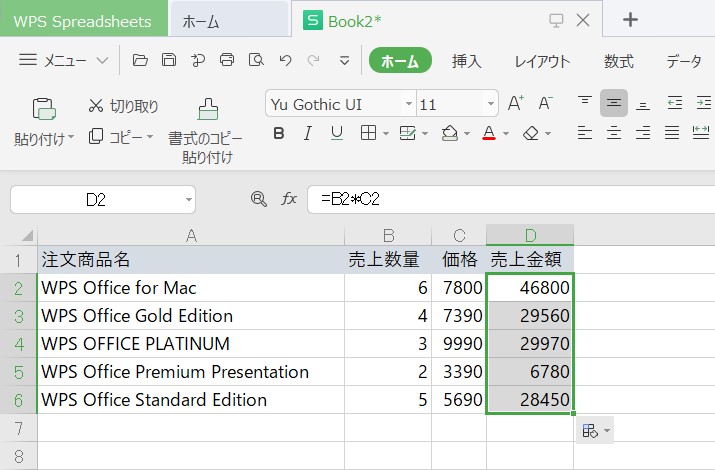Toggle underline formatting
Image resolution: width=715 pixels, height=470 pixels.
pyautogui.click(x=337, y=134)
